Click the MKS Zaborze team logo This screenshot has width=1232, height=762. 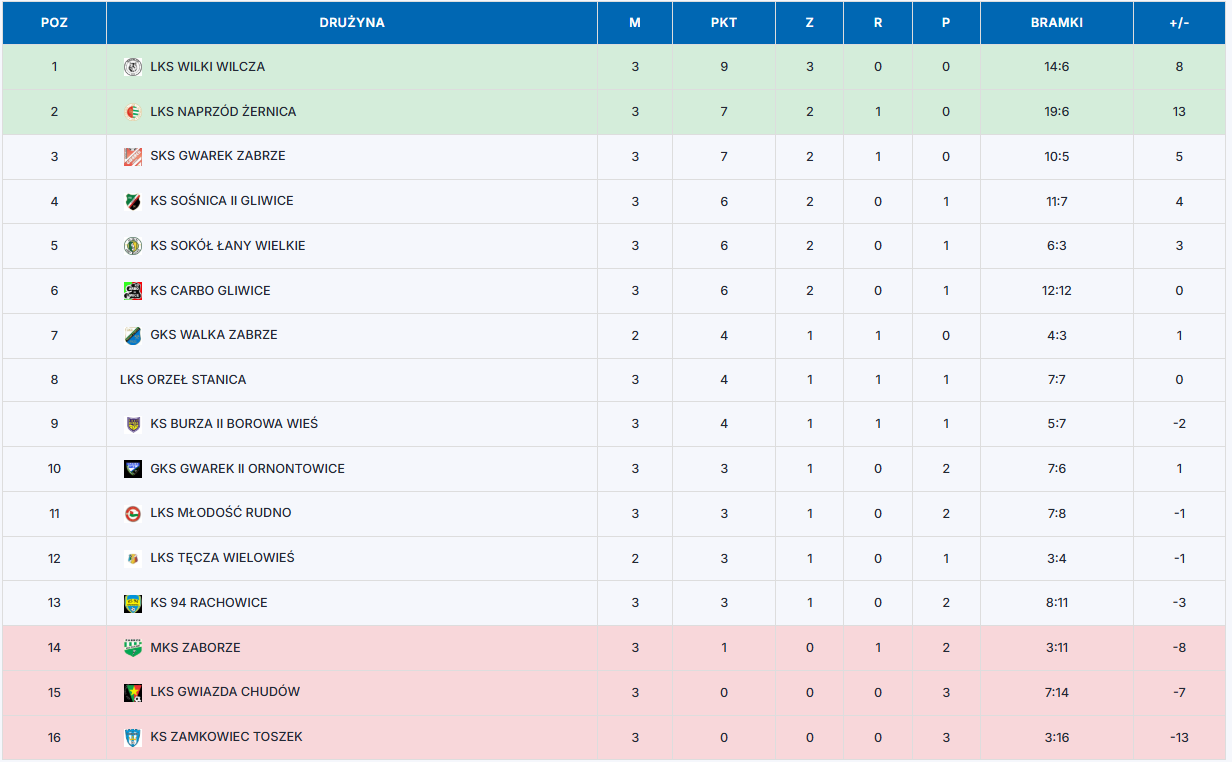click(133, 648)
